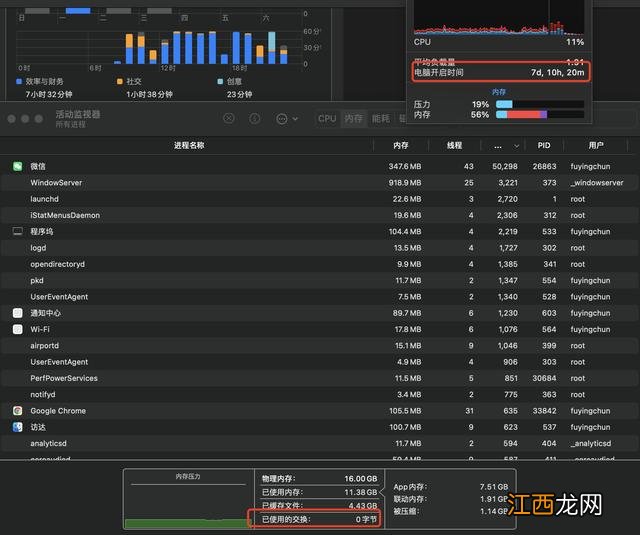Open the sorted column chevron dropdown

click(516, 146)
